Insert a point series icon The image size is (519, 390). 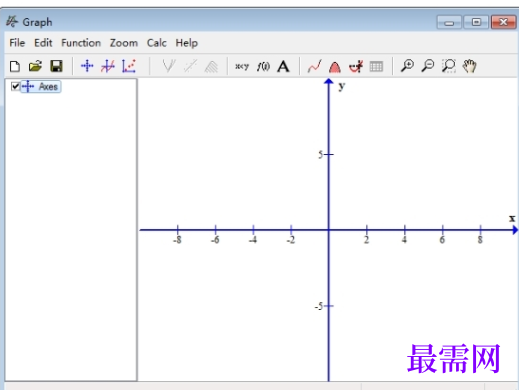coord(129,66)
